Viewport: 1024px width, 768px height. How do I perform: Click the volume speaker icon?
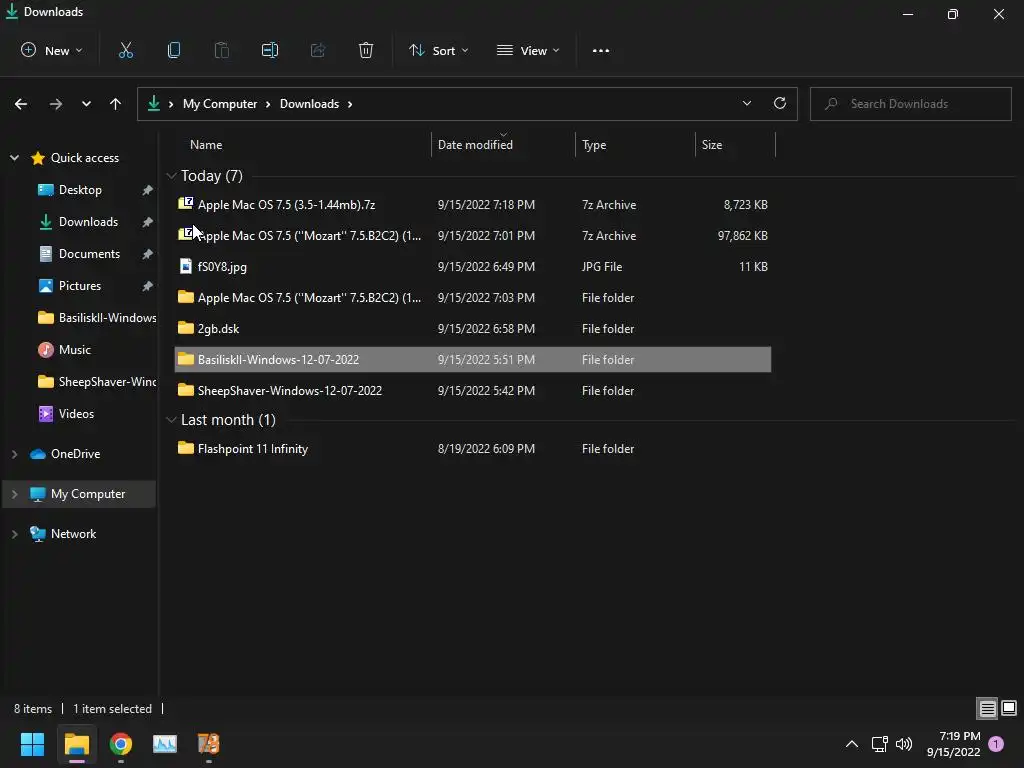tap(904, 744)
